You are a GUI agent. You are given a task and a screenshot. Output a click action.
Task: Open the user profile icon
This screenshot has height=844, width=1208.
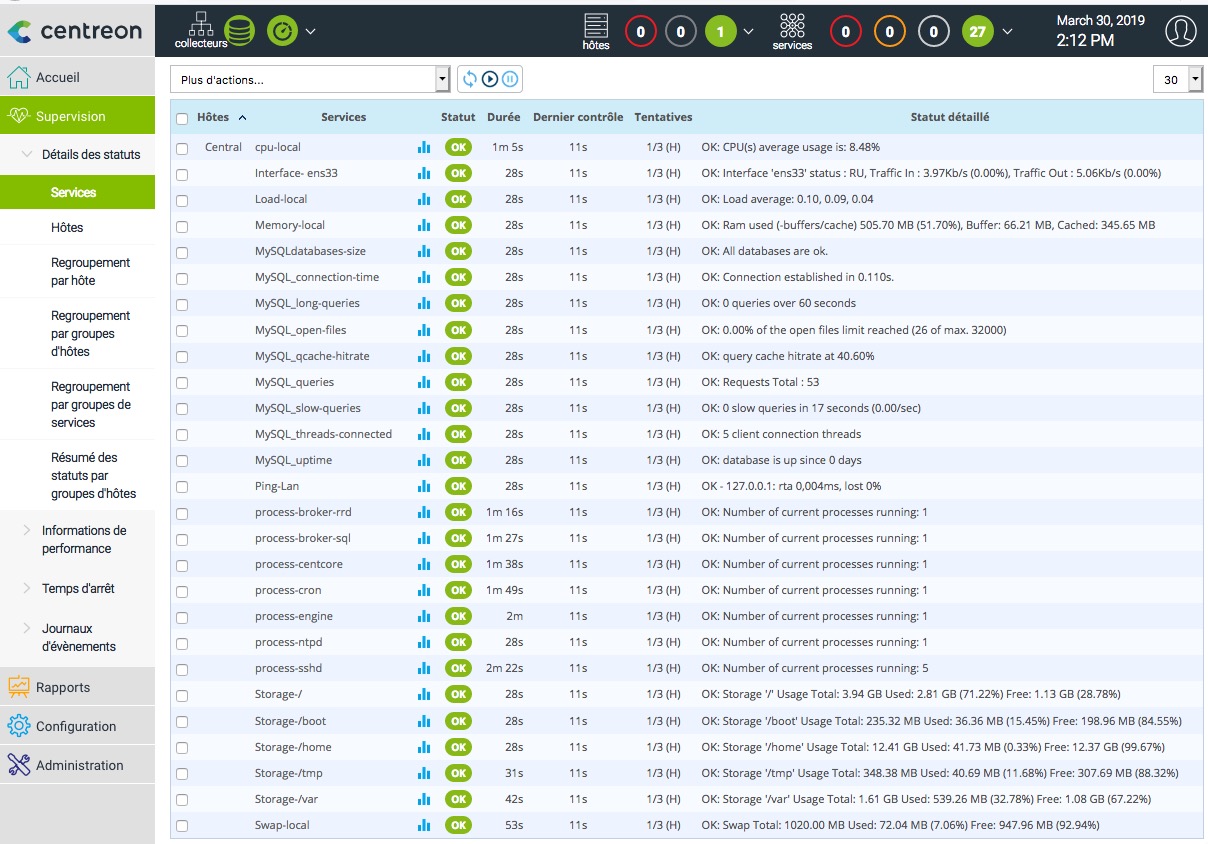(1180, 31)
